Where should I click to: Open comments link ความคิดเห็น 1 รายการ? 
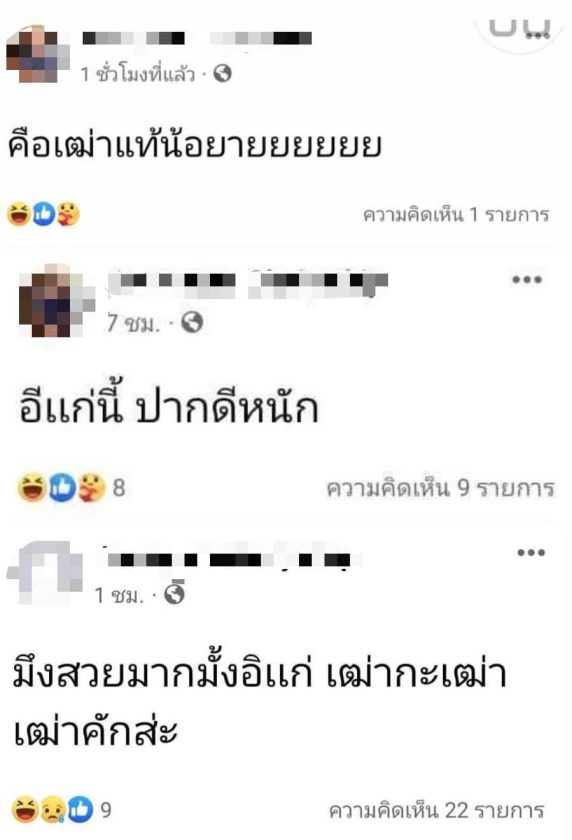[x=456, y=215]
